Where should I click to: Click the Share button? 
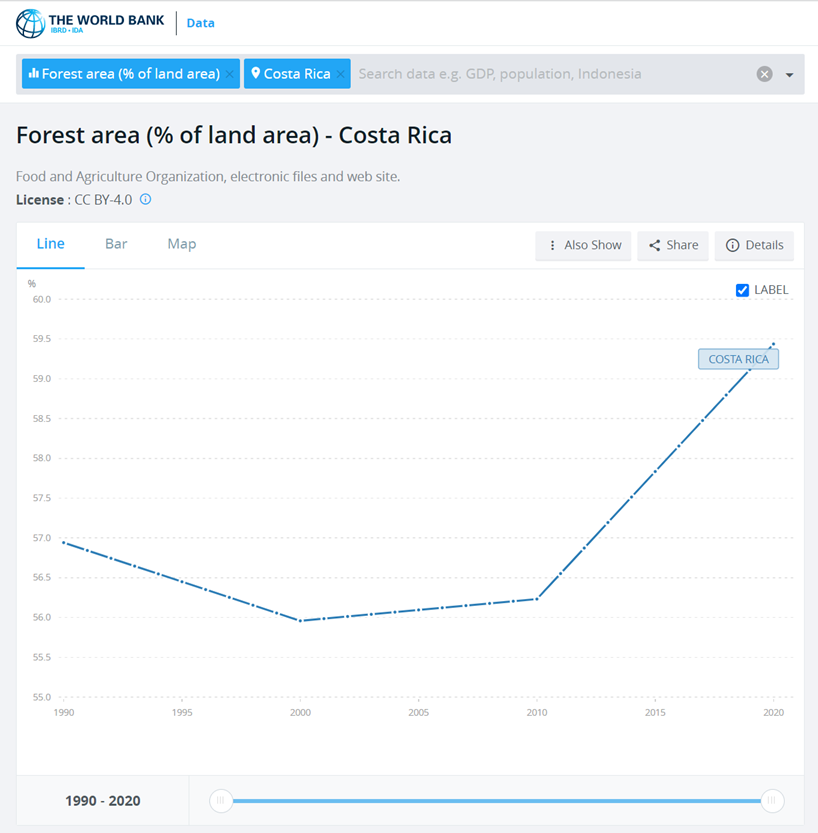click(x=673, y=245)
